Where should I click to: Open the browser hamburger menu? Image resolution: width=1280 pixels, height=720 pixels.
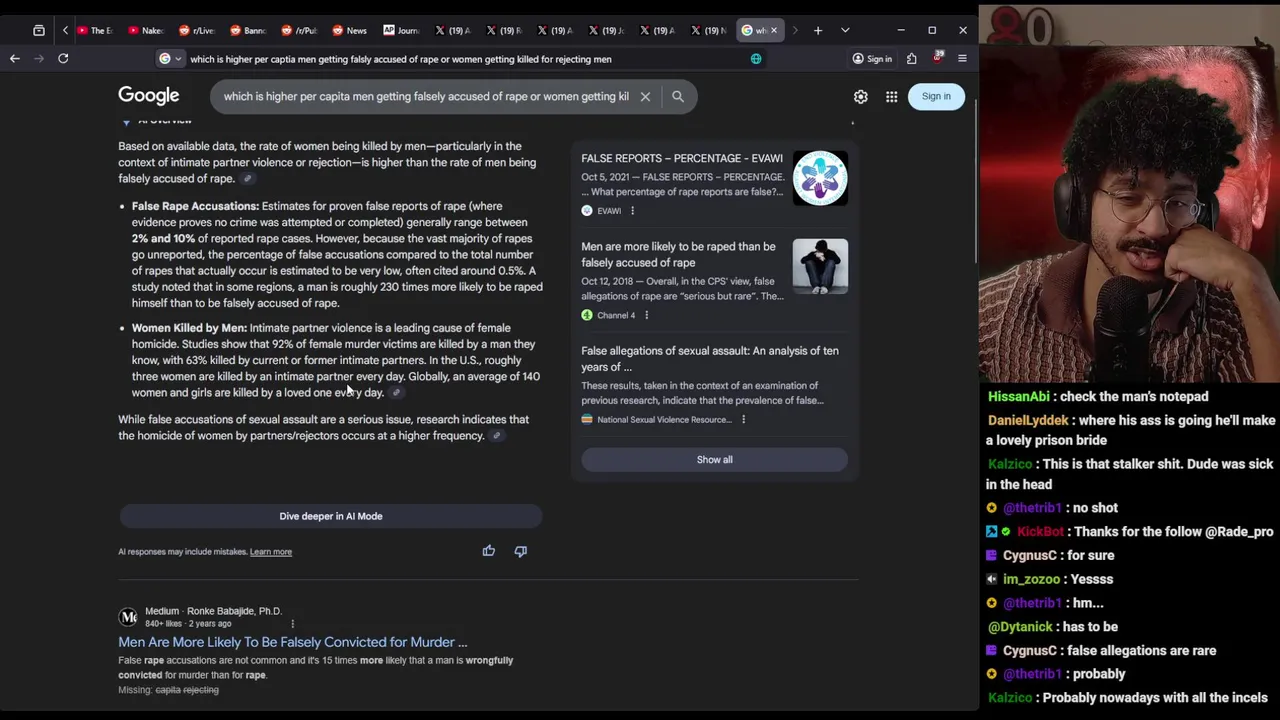(x=962, y=59)
